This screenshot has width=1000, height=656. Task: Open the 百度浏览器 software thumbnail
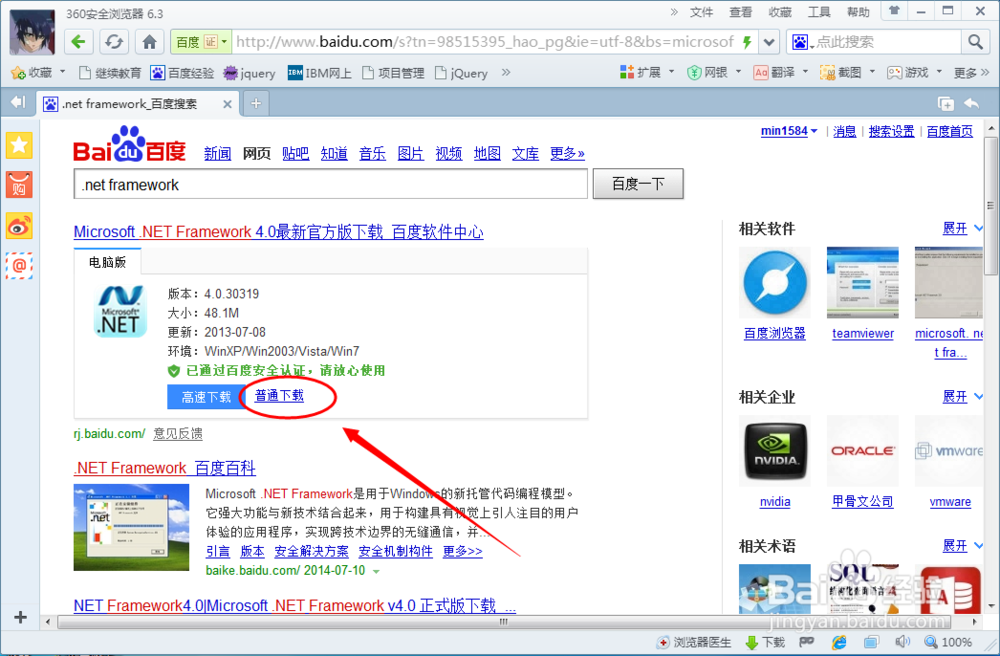pyautogui.click(x=775, y=282)
